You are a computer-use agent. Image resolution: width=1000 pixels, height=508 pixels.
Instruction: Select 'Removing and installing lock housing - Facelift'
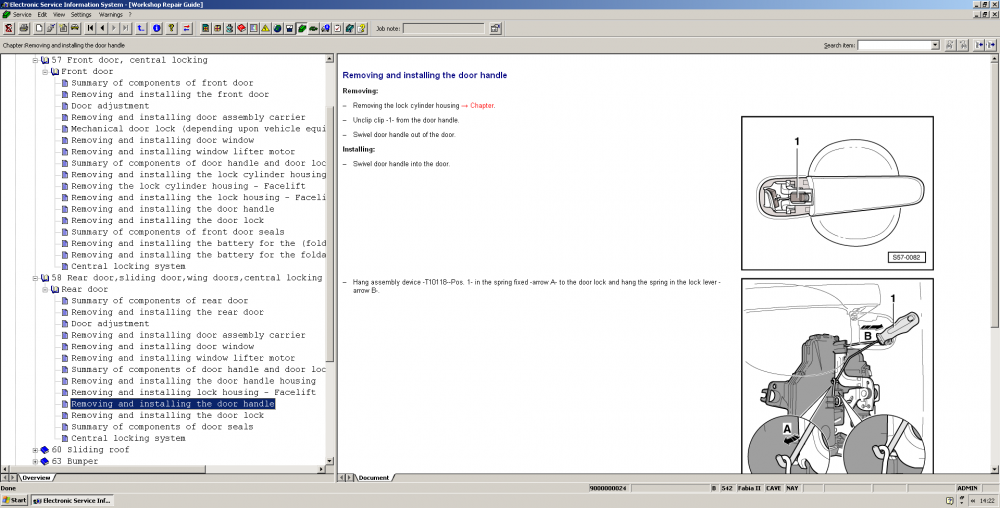(x=193, y=393)
